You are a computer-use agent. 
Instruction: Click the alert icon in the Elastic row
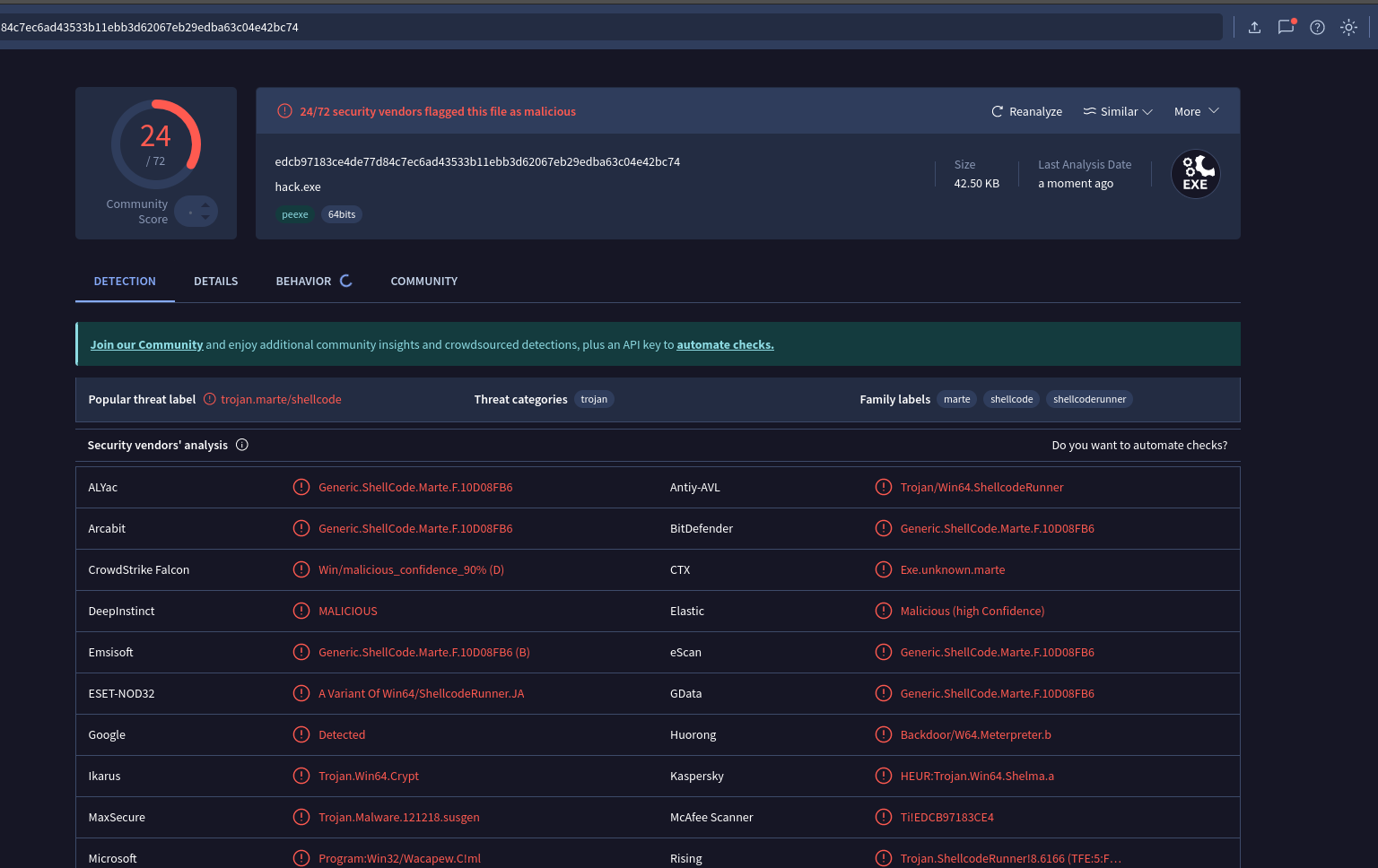pyautogui.click(x=884, y=611)
